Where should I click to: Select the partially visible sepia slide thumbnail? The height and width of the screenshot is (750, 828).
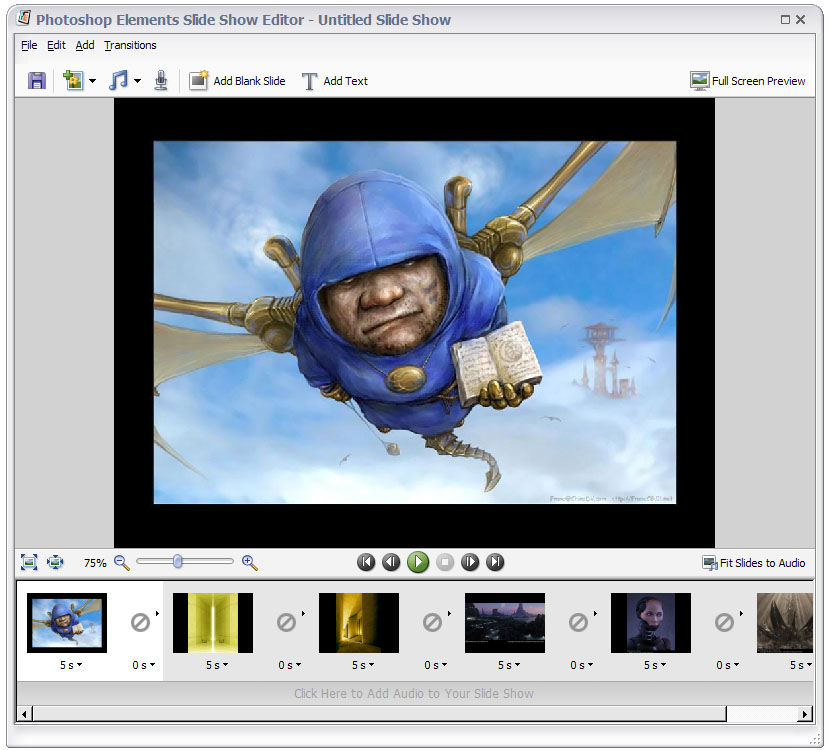point(785,623)
